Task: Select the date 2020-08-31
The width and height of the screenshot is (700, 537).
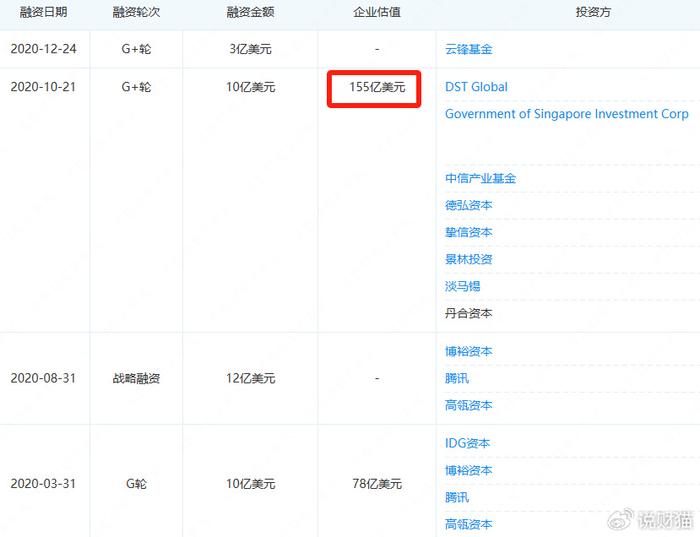Action: tap(44, 378)
